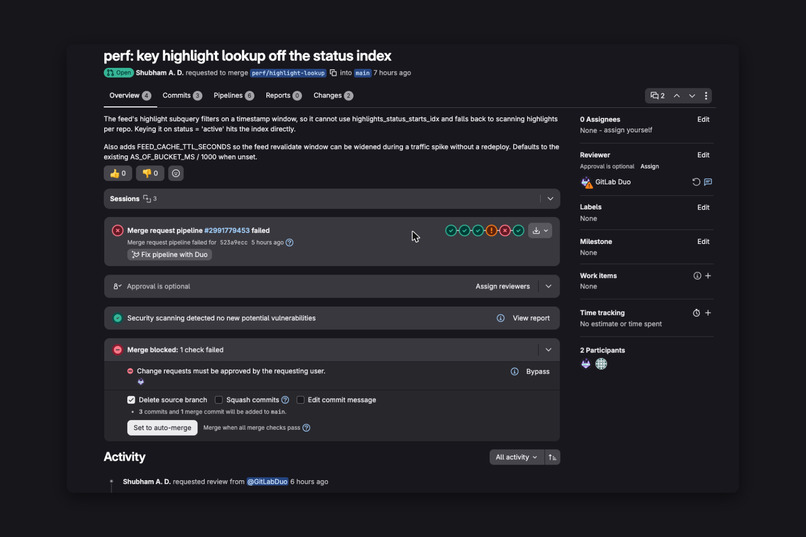Jump to next unresolved thread arrow
This screenshot has width=806, height=537.
[x=692, y=96]
